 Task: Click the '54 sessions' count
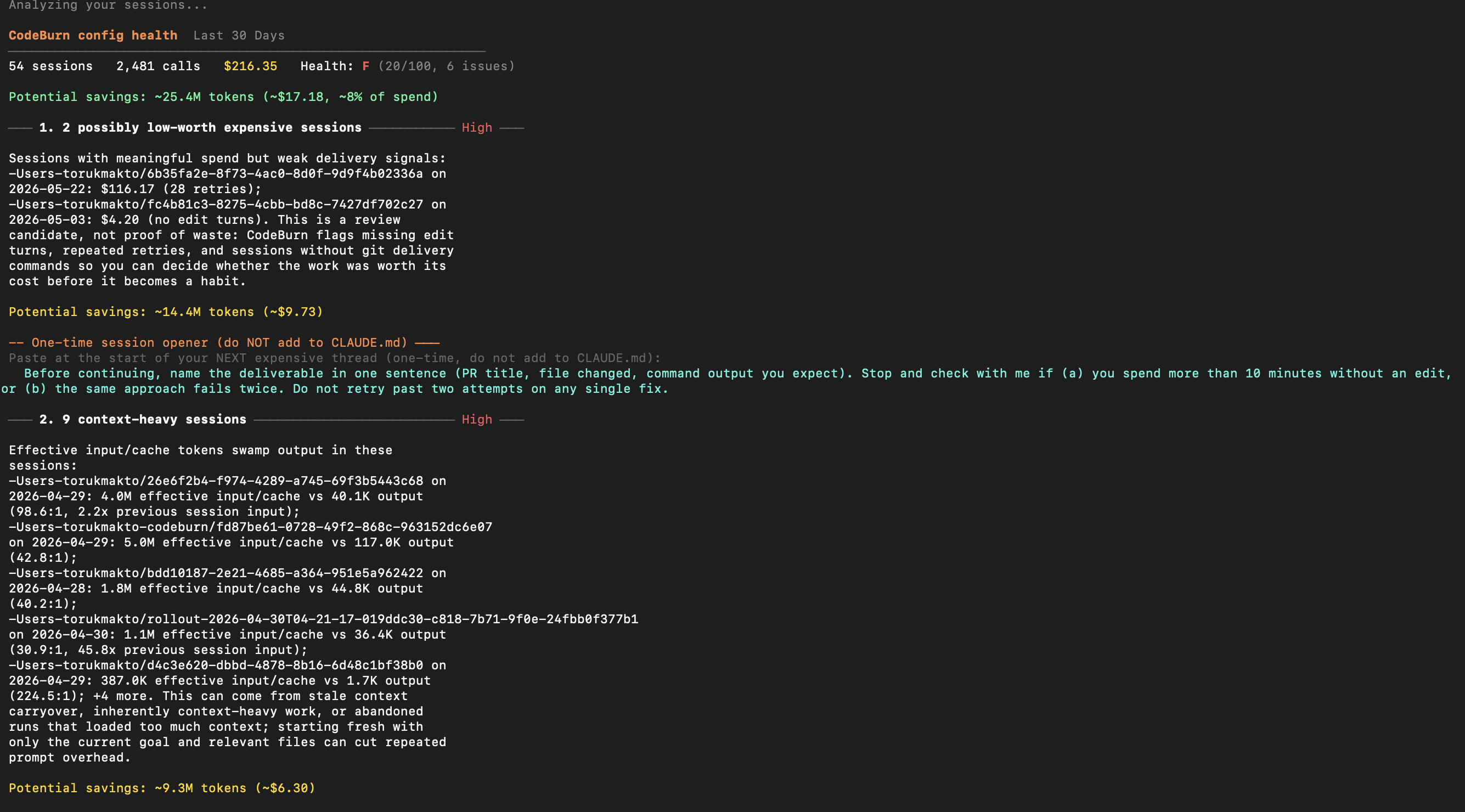tap(50, 66)
